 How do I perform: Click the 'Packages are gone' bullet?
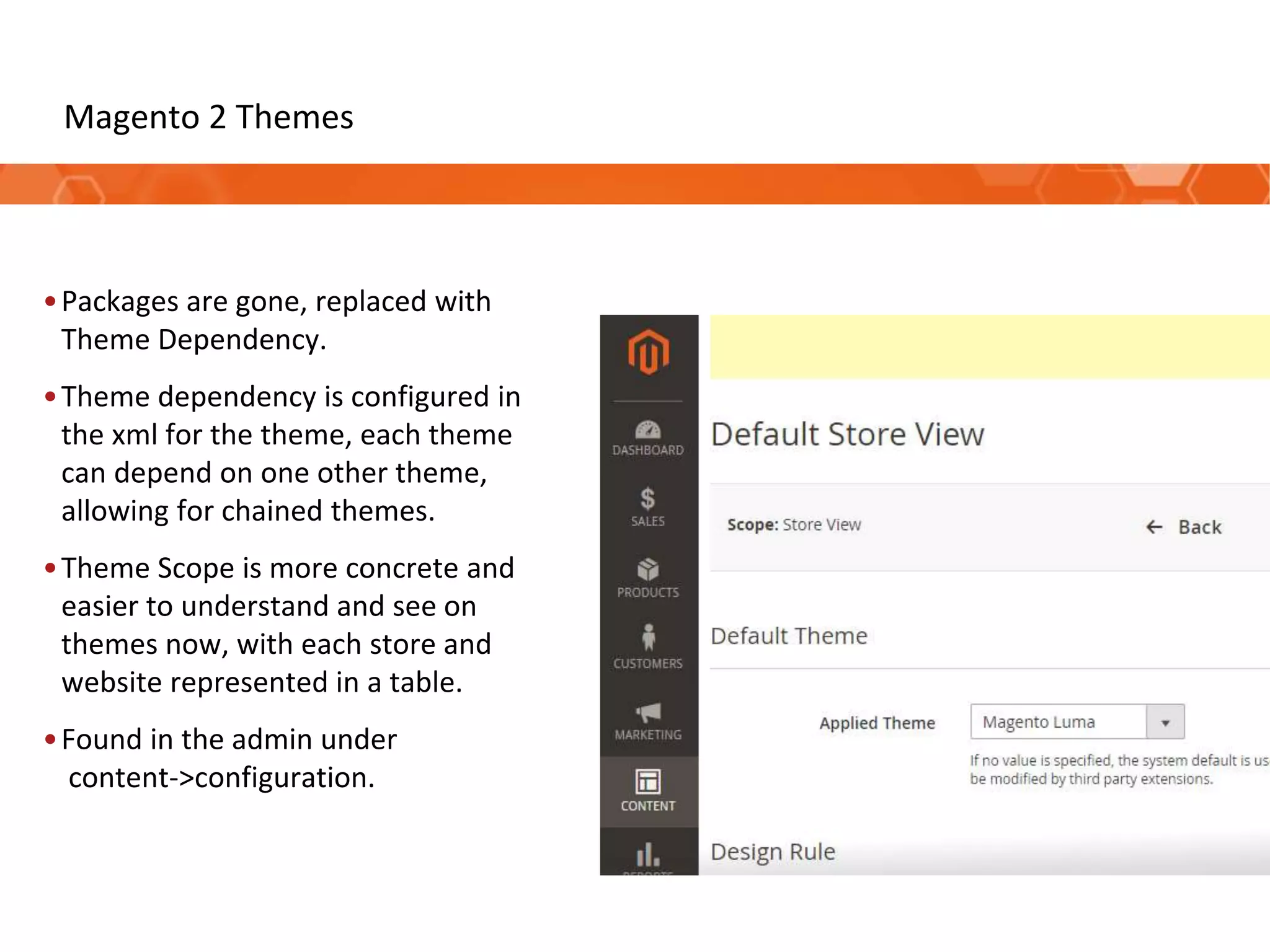click(x=276, y=320)
